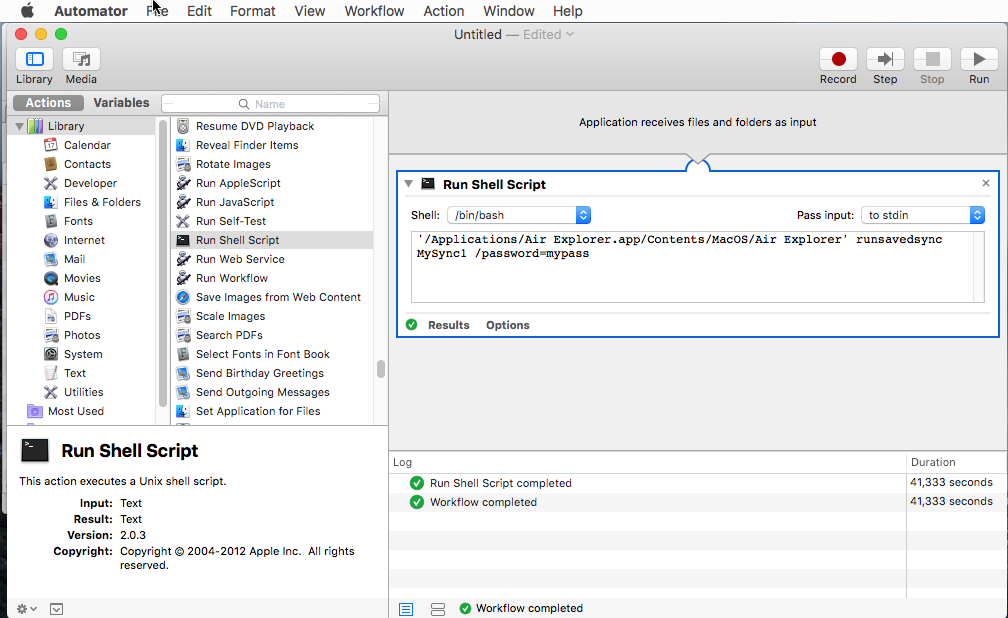Select Mail category in Library
1008x618 pixels.
(74, 259)
